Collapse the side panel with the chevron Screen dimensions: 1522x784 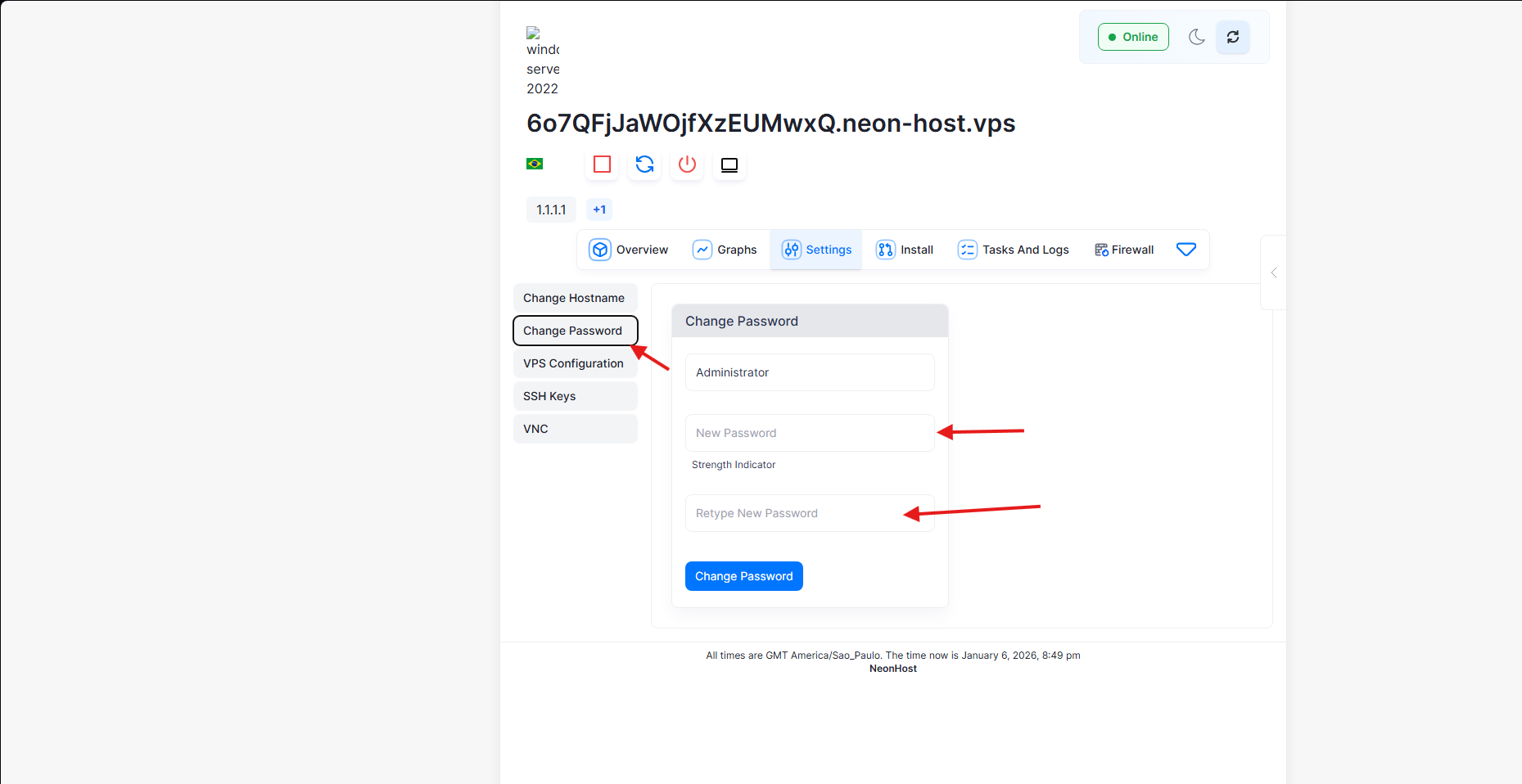[1274, 273]
